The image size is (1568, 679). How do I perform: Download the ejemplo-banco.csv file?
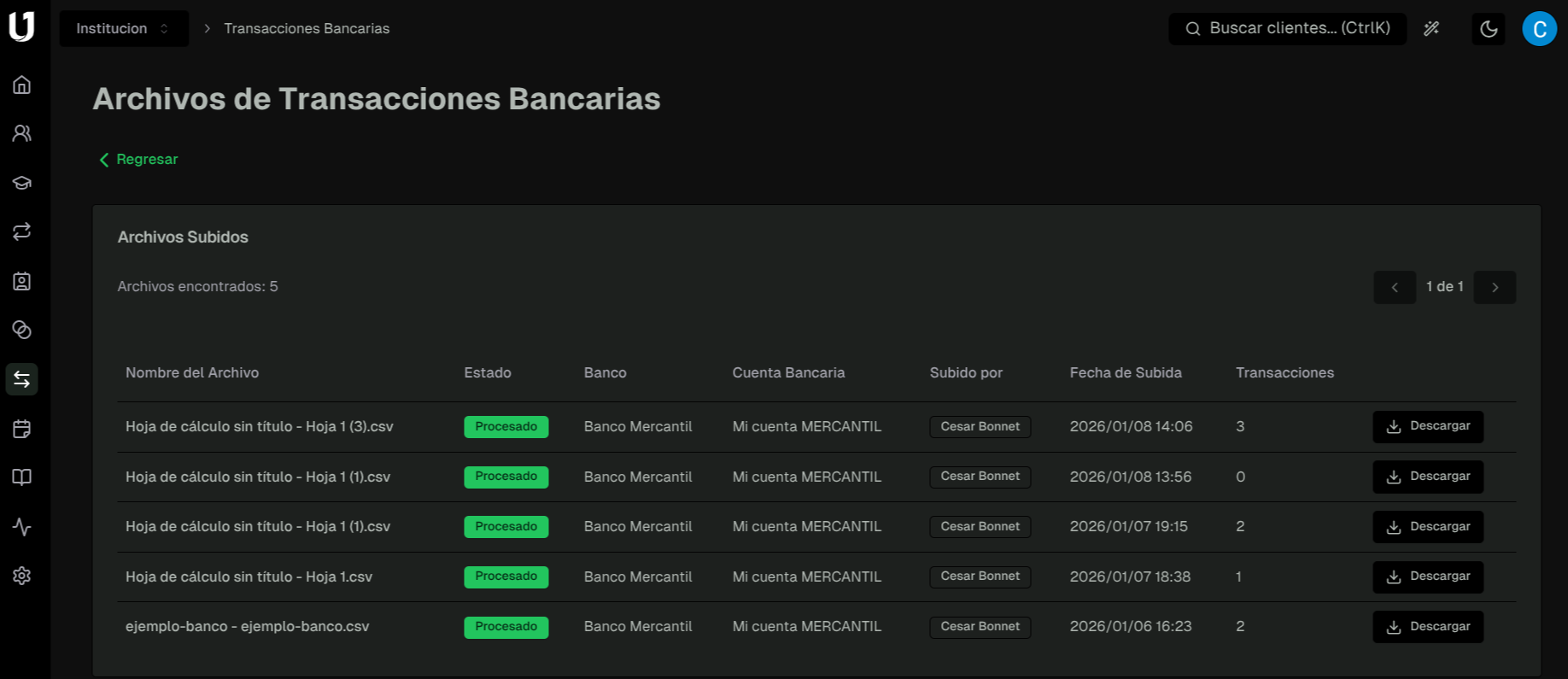(x=1427, y=627)
